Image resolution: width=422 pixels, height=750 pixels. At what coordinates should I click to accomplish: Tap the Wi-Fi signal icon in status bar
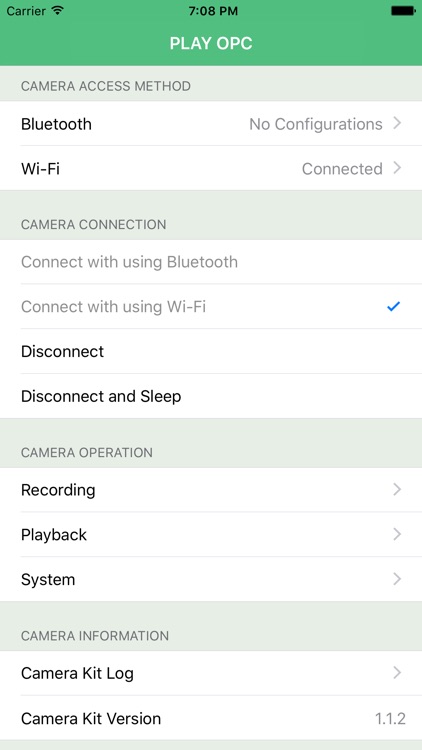[57, 11]
